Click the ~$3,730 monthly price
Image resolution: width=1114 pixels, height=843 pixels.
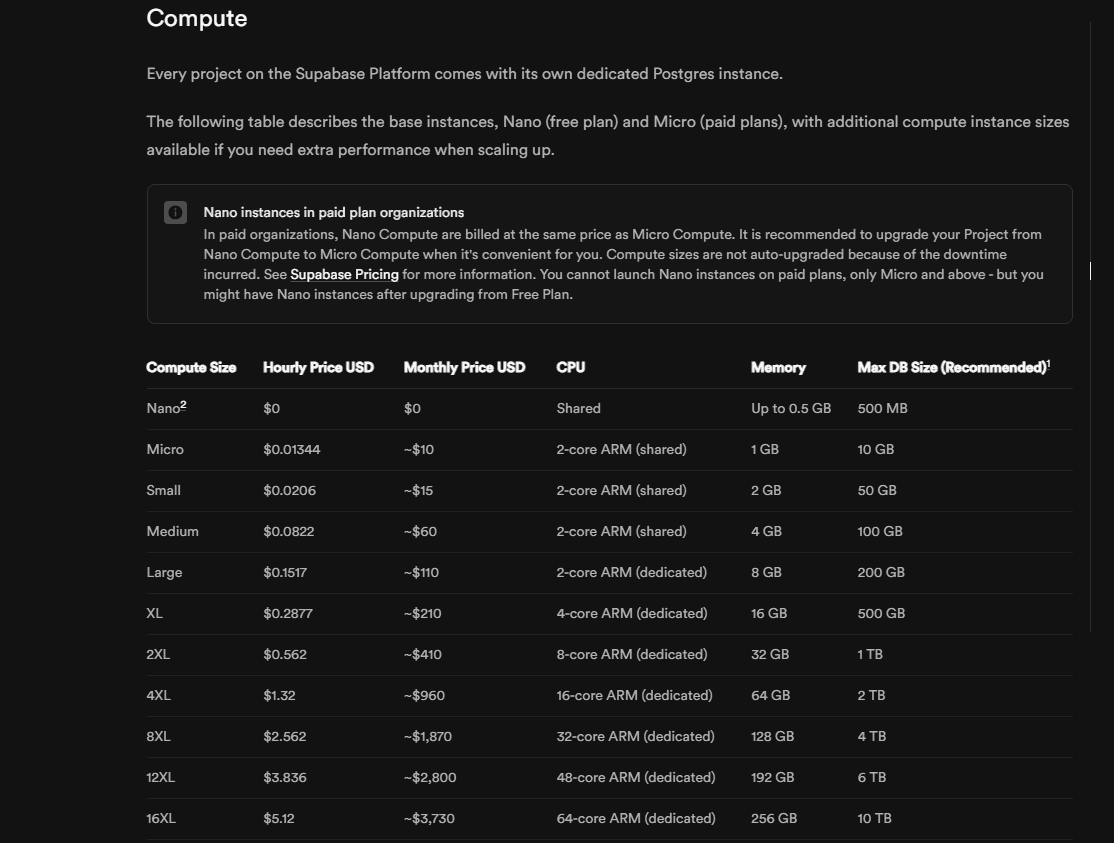429,819
